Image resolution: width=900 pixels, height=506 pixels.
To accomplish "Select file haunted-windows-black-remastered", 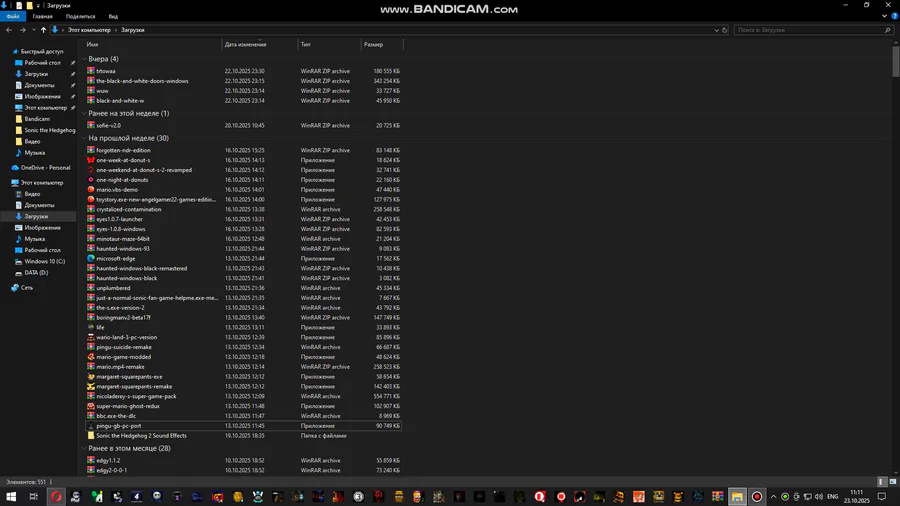I will tap(141, 268).
